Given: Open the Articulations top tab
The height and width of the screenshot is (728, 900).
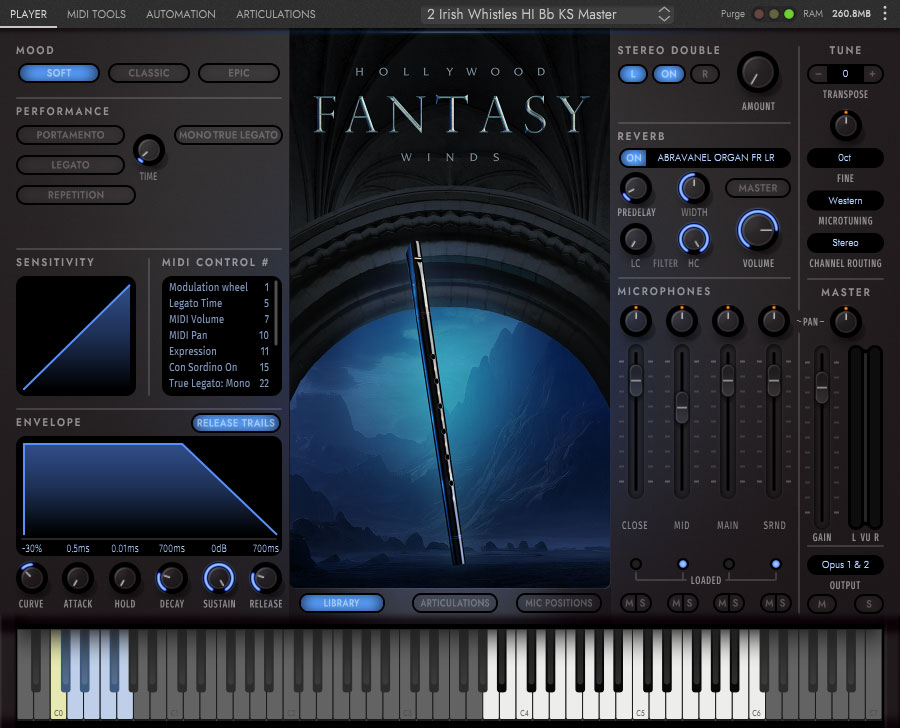Looking at the screenshot, I should click(276, 14).
